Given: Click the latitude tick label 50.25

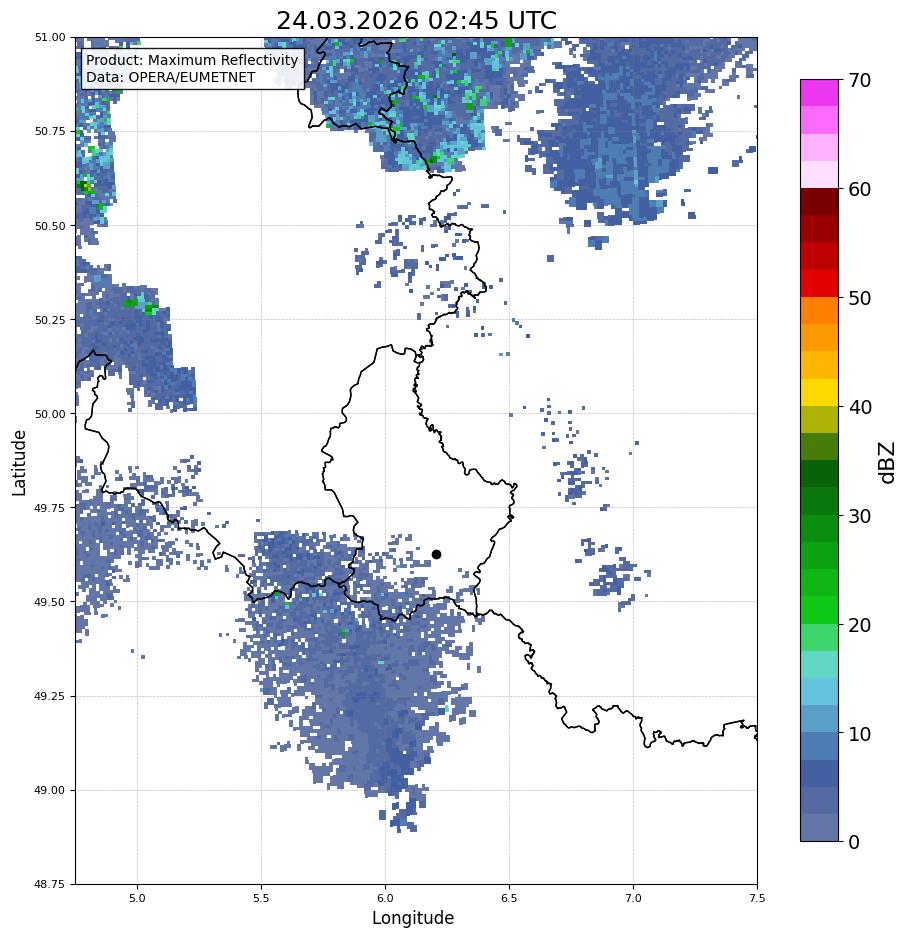Looking at the screenshot, I should 50,320.
